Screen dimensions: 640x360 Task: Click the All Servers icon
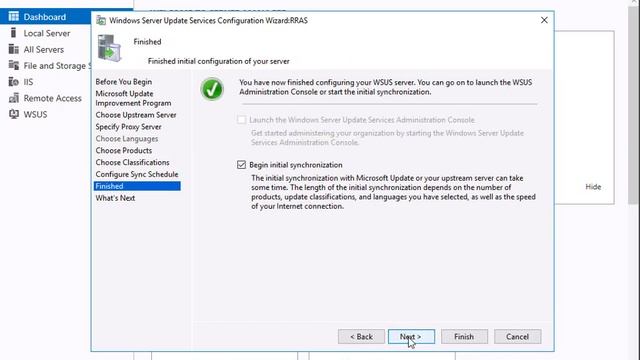[13, 49]
